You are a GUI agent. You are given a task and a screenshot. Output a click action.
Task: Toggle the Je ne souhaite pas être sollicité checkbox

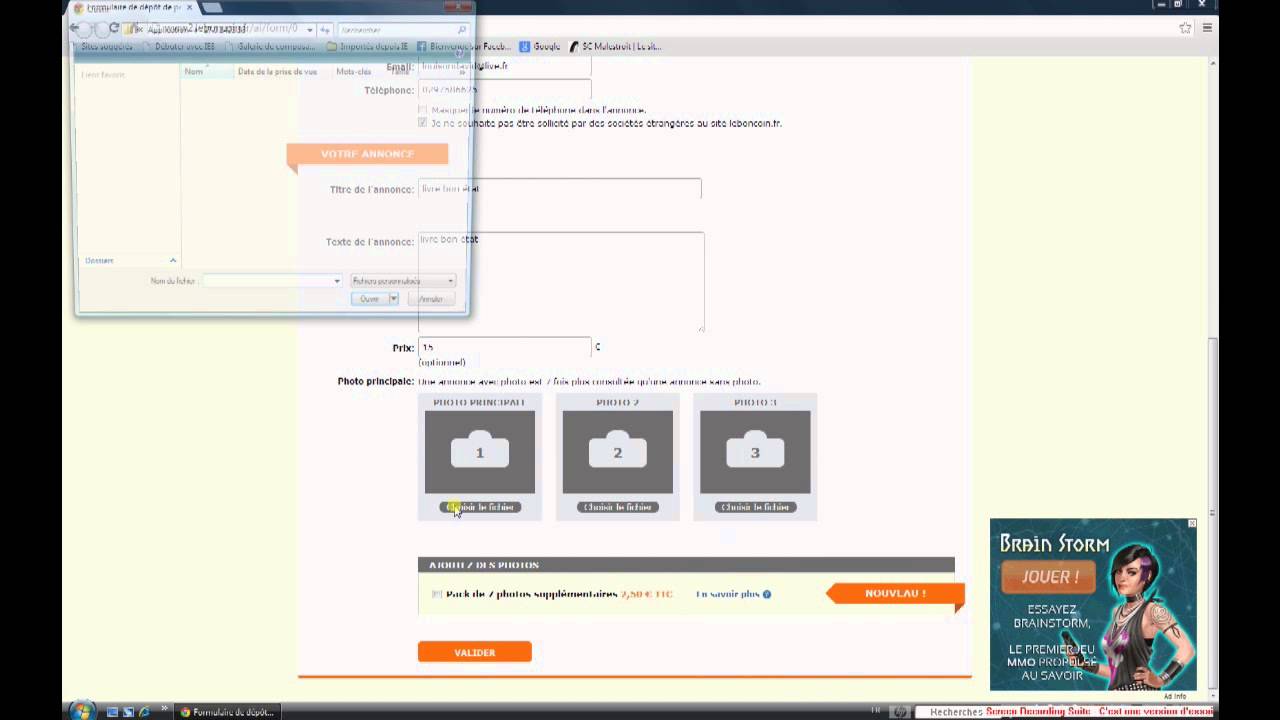click(x=423, y=123)
